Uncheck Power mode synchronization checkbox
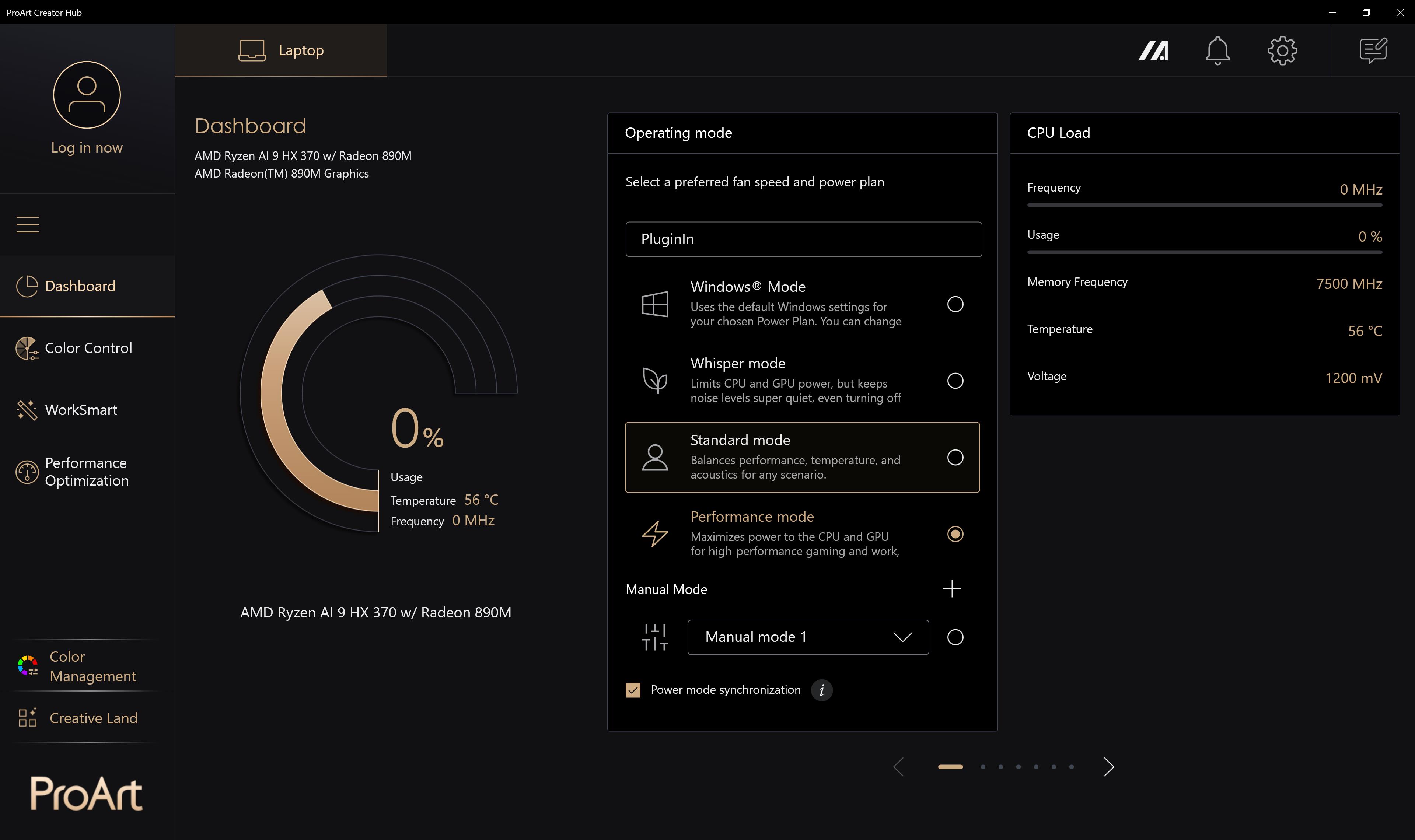The image size is (1415, 840). 633,690
